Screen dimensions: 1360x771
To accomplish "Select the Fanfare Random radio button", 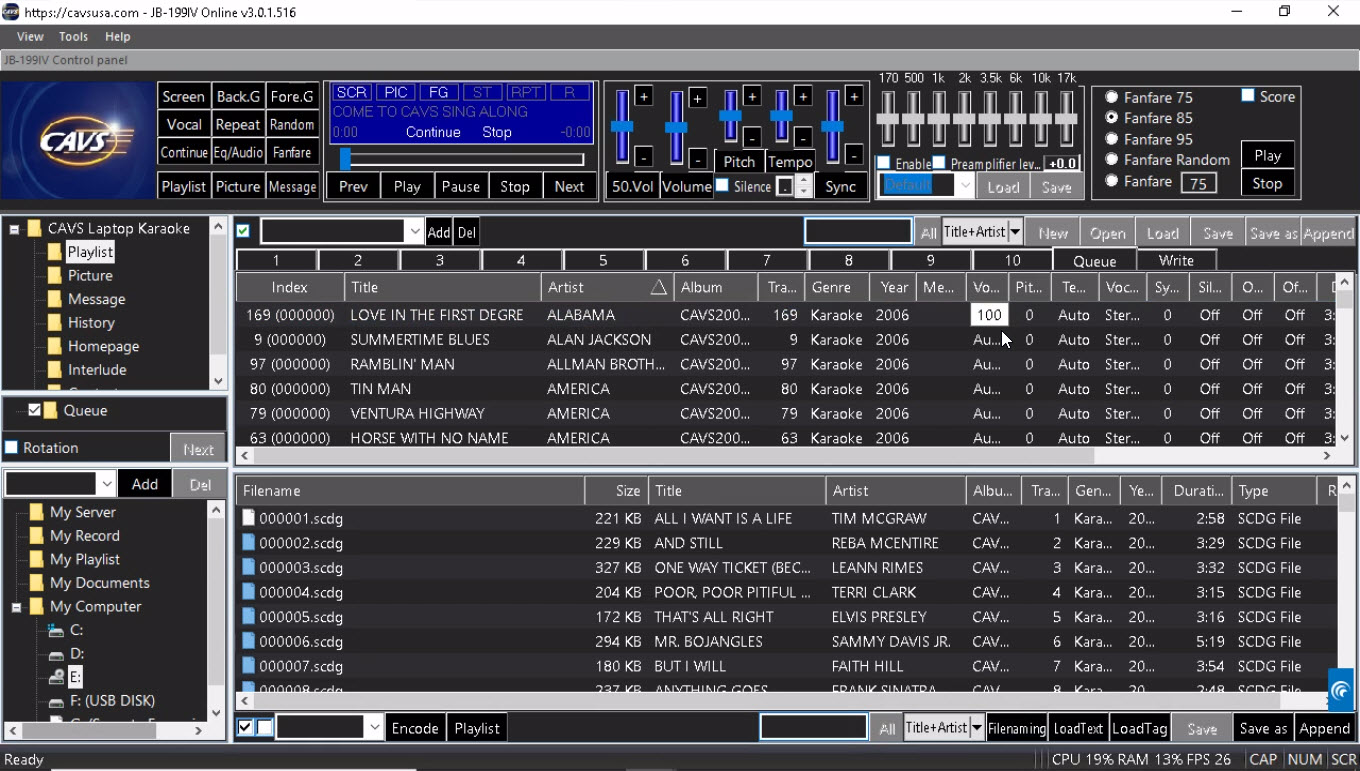I will click(1111, 159).
